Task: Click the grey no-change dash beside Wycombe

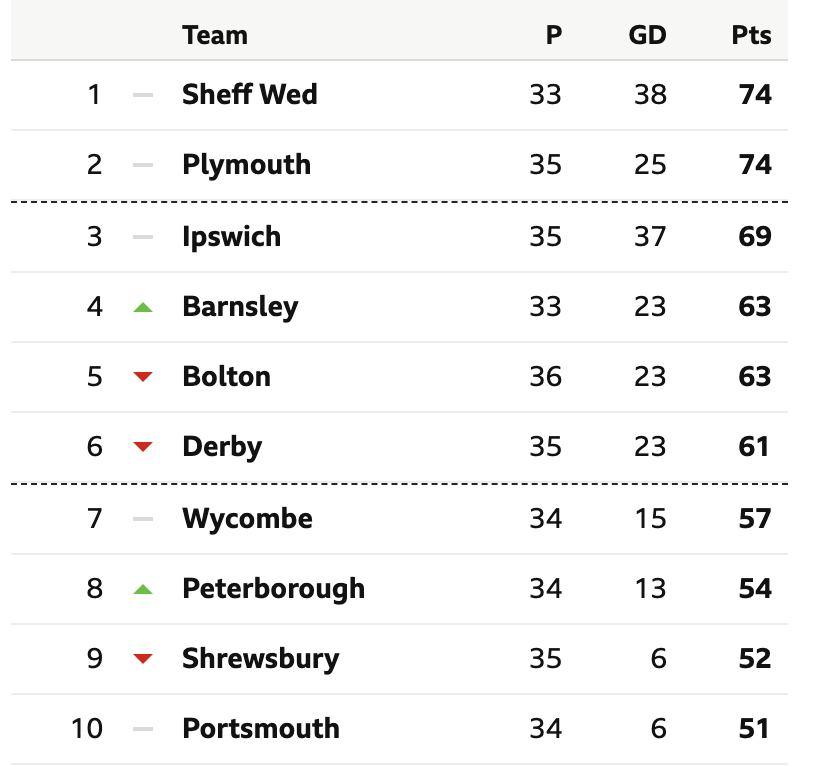Action: click(x=143, y=519)
